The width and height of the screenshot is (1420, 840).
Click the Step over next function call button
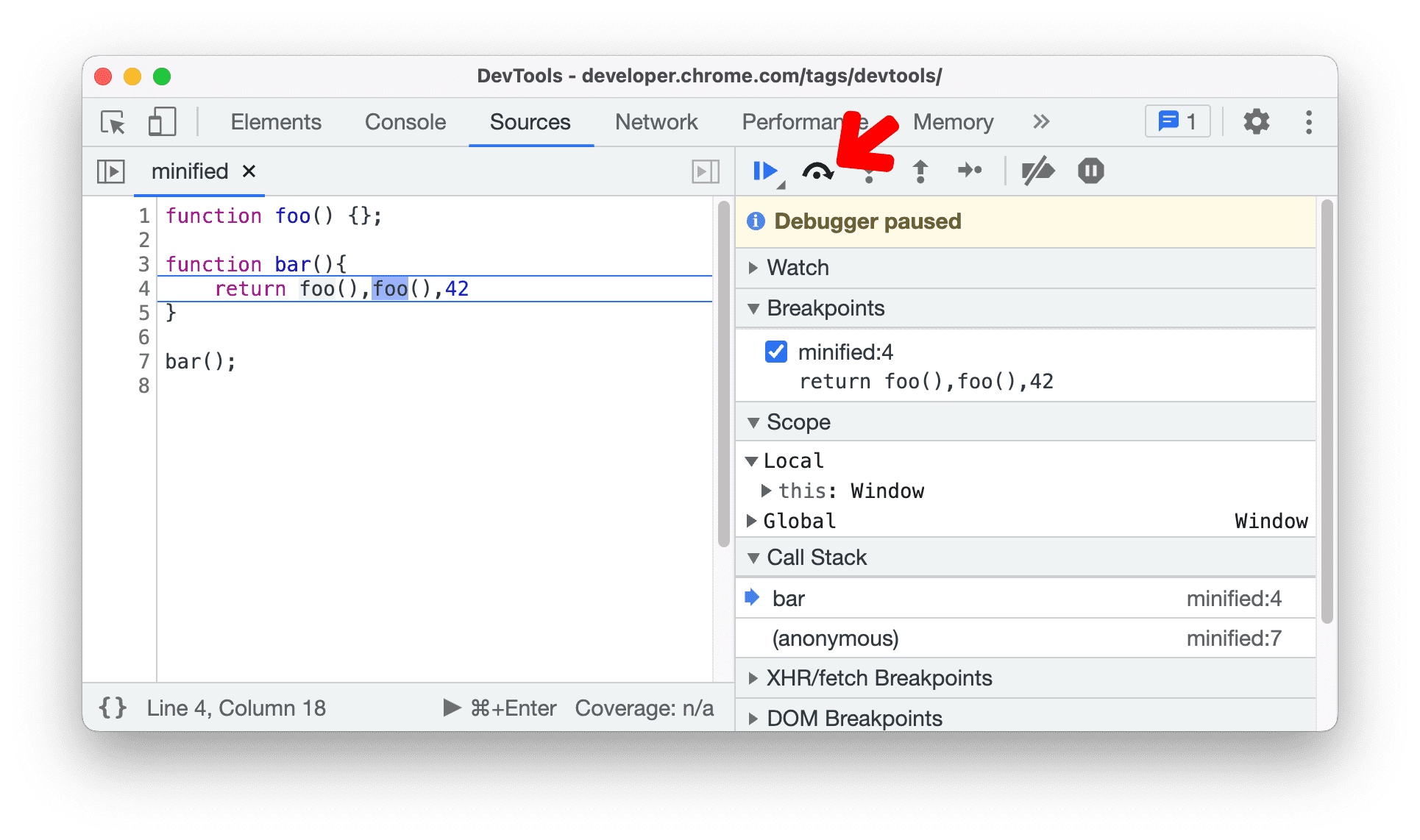coord(820,170)
